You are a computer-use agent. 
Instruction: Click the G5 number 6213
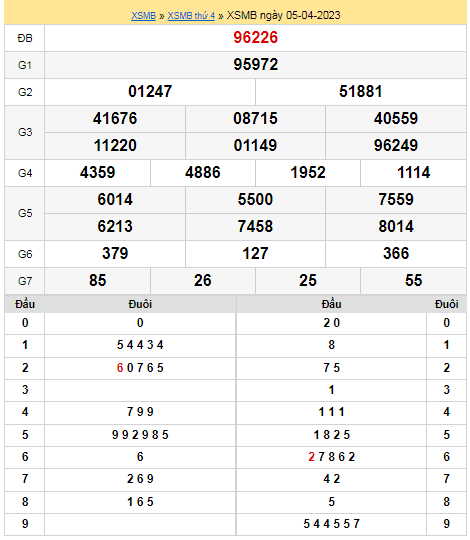click(115, 227)
